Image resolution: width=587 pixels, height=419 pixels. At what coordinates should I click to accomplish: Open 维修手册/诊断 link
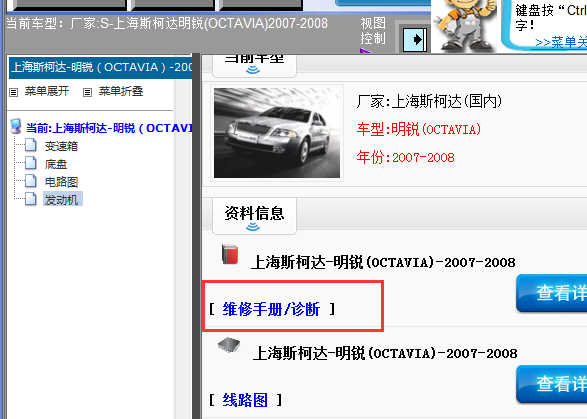pyautogui.click(x=271, y=309)
